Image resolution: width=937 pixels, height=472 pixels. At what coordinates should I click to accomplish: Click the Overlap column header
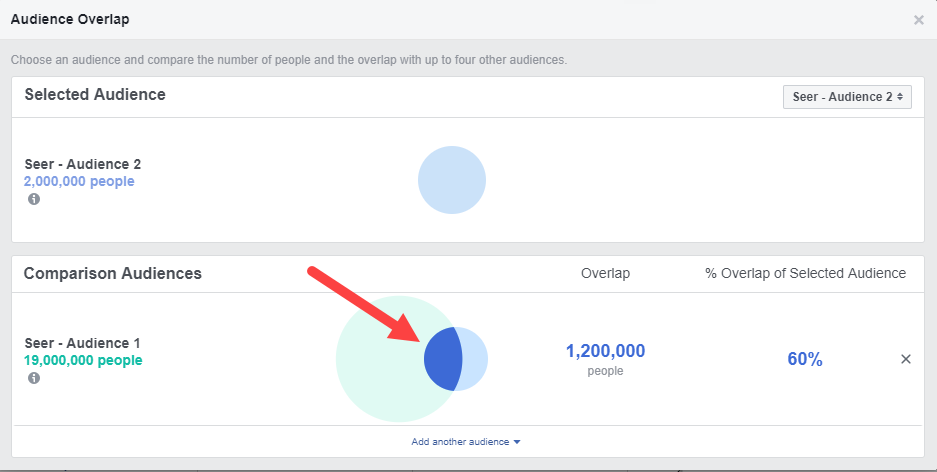pyautogui.click(x=605, y=274)
